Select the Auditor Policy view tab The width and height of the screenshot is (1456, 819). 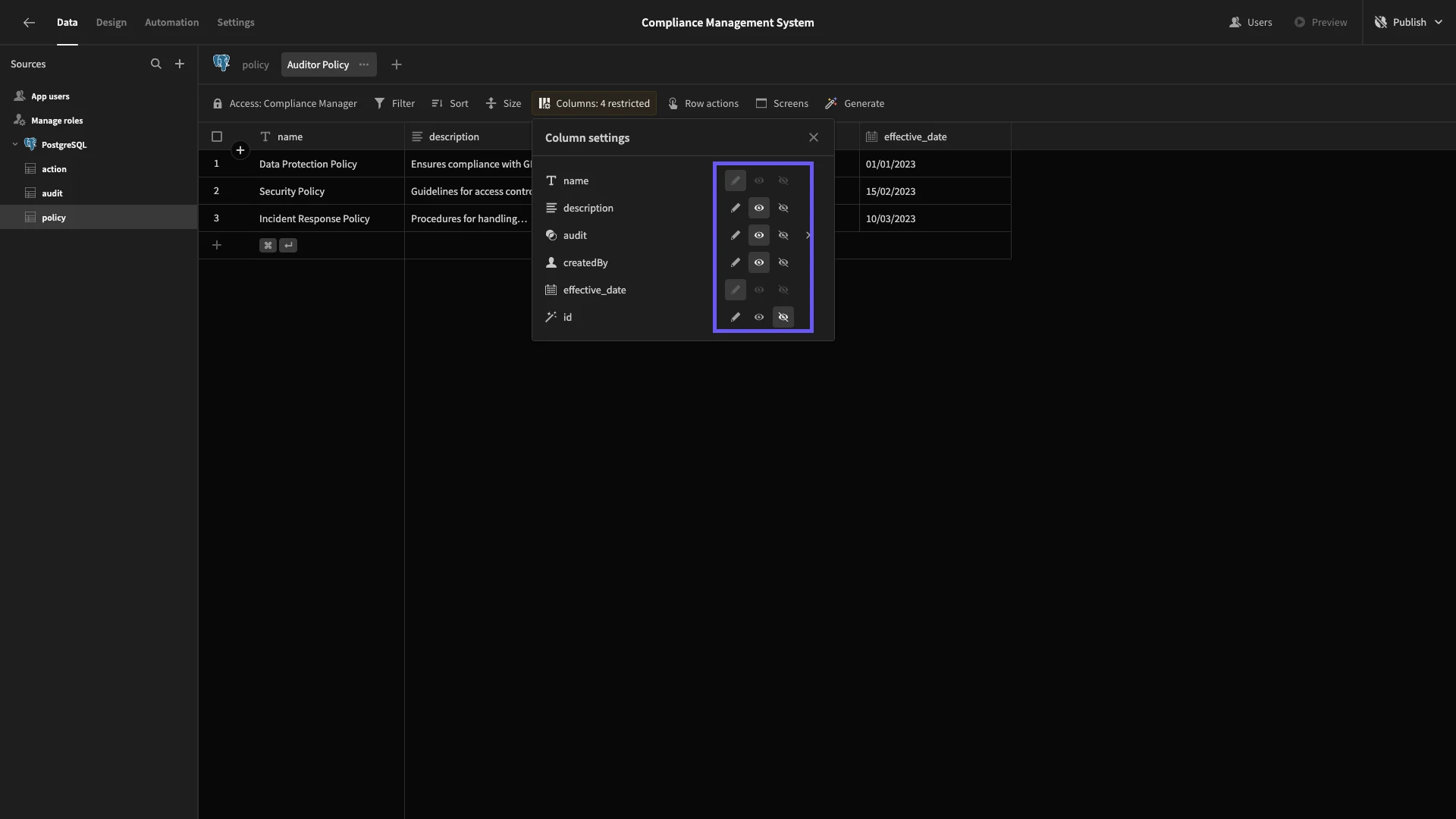point(318,65)
